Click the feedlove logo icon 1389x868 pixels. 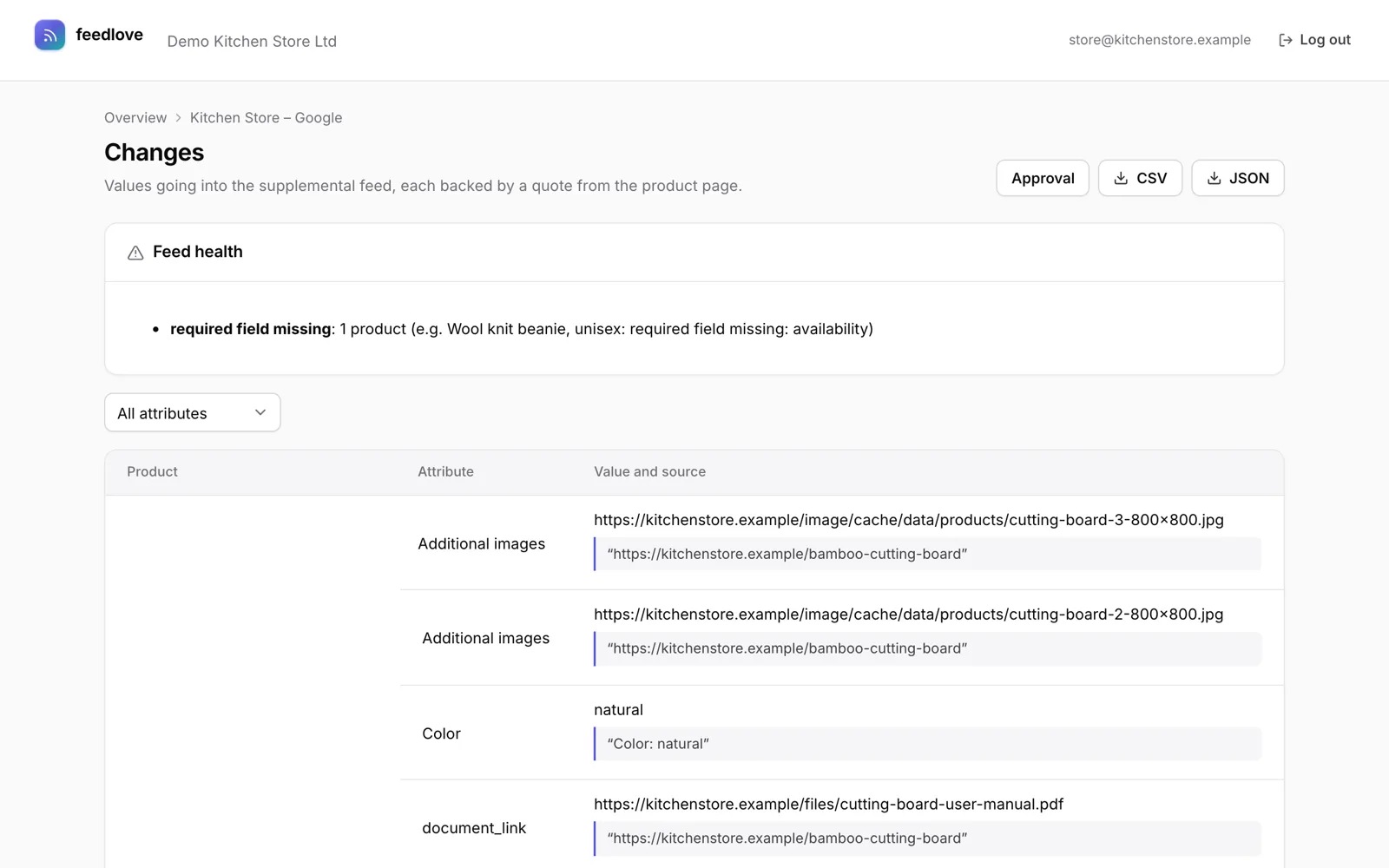pos(49,35)
